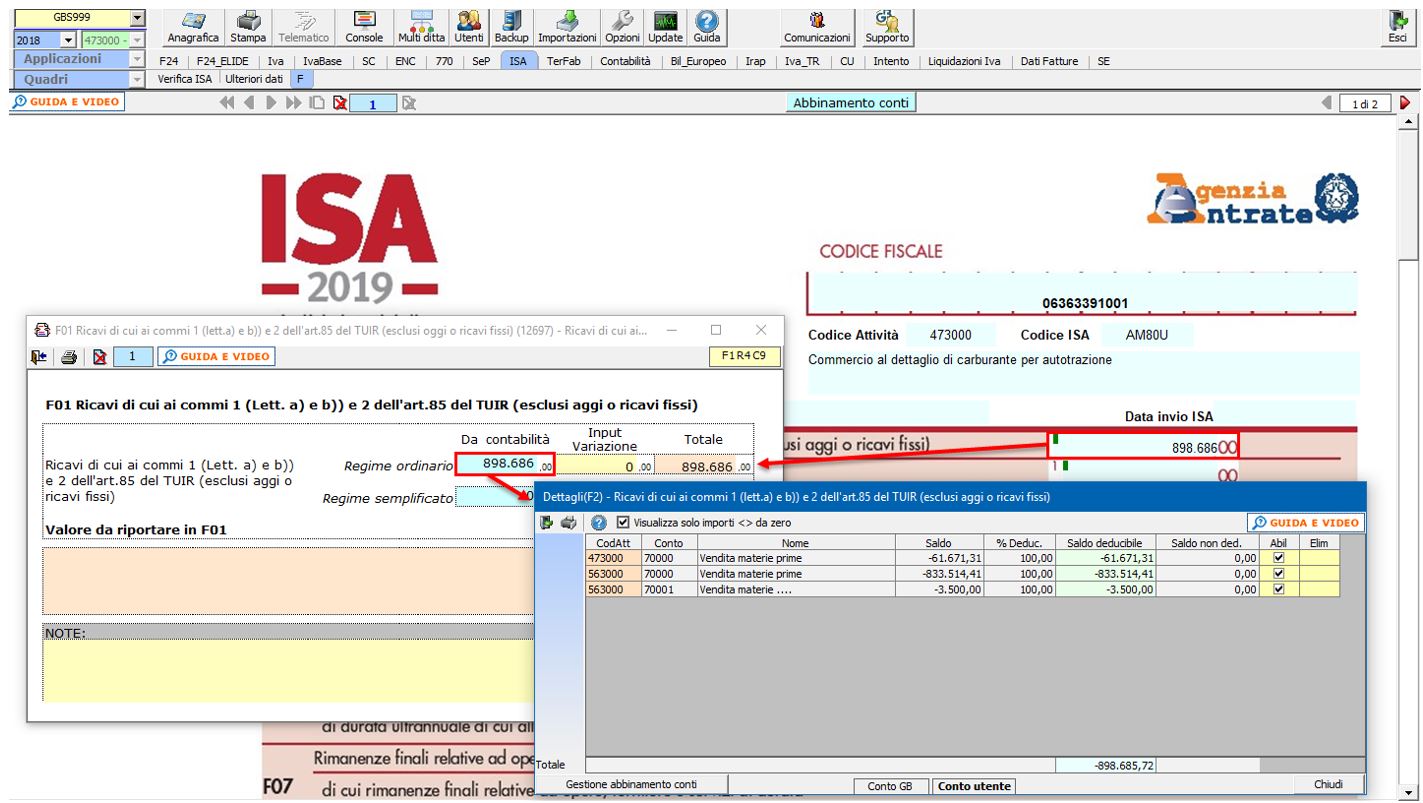
Task: Open the Liquidazioni Iva tab
Action: point(964,61)
